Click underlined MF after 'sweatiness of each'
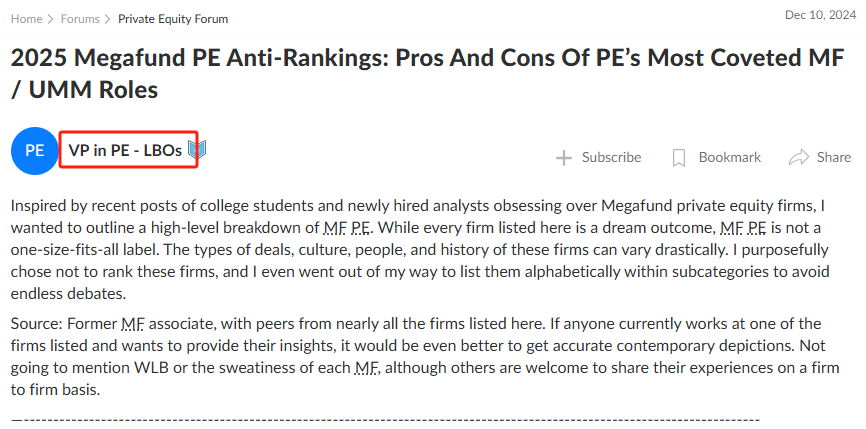The width and height of the screenshot is (866, 429). pos(367,367)
